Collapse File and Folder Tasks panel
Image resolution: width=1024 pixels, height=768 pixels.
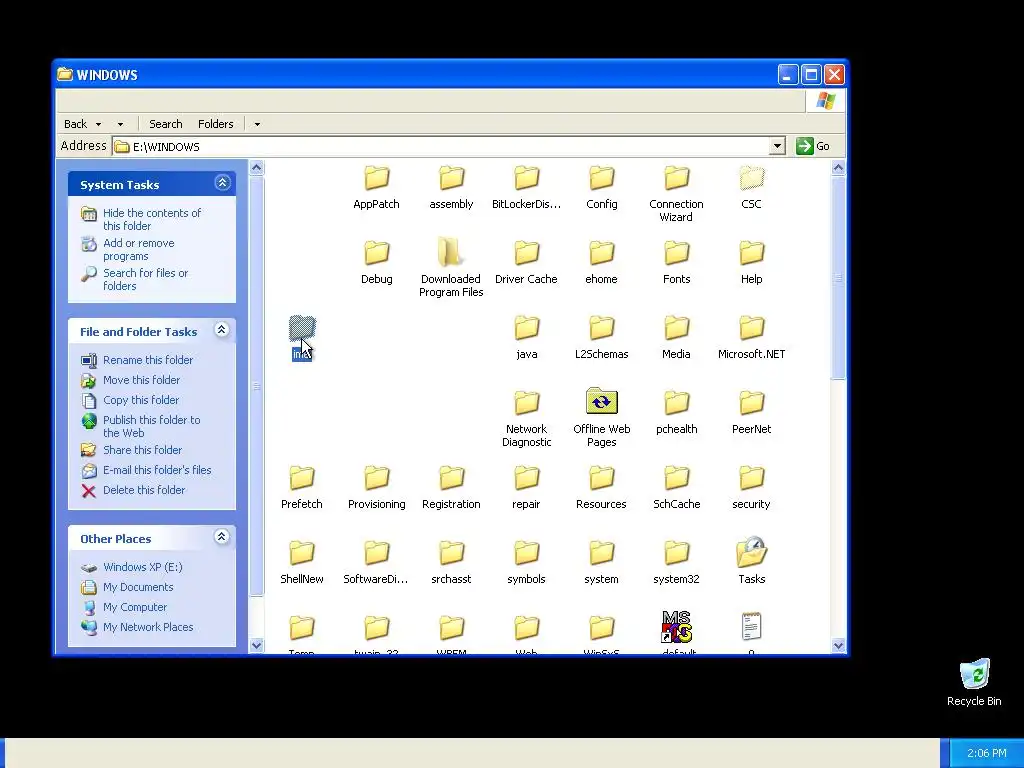click(x=222, y=330)
